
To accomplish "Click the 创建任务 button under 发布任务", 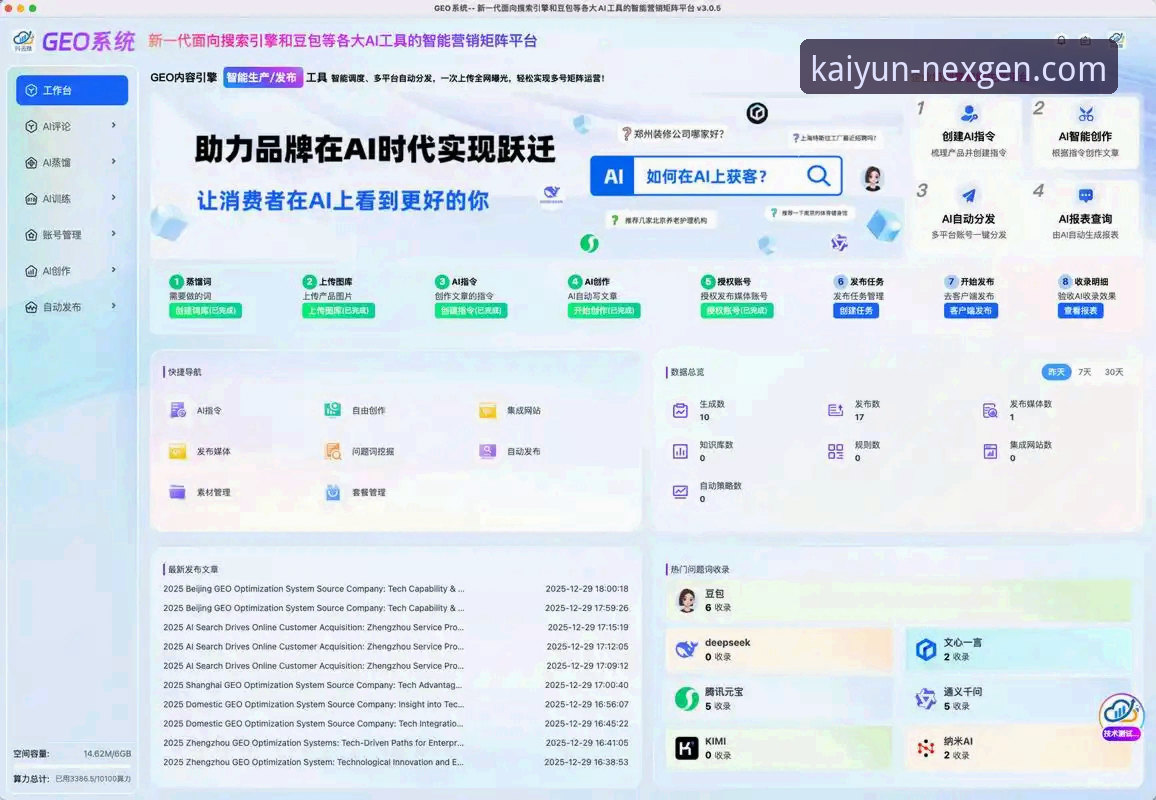I will tap(855, 311).
